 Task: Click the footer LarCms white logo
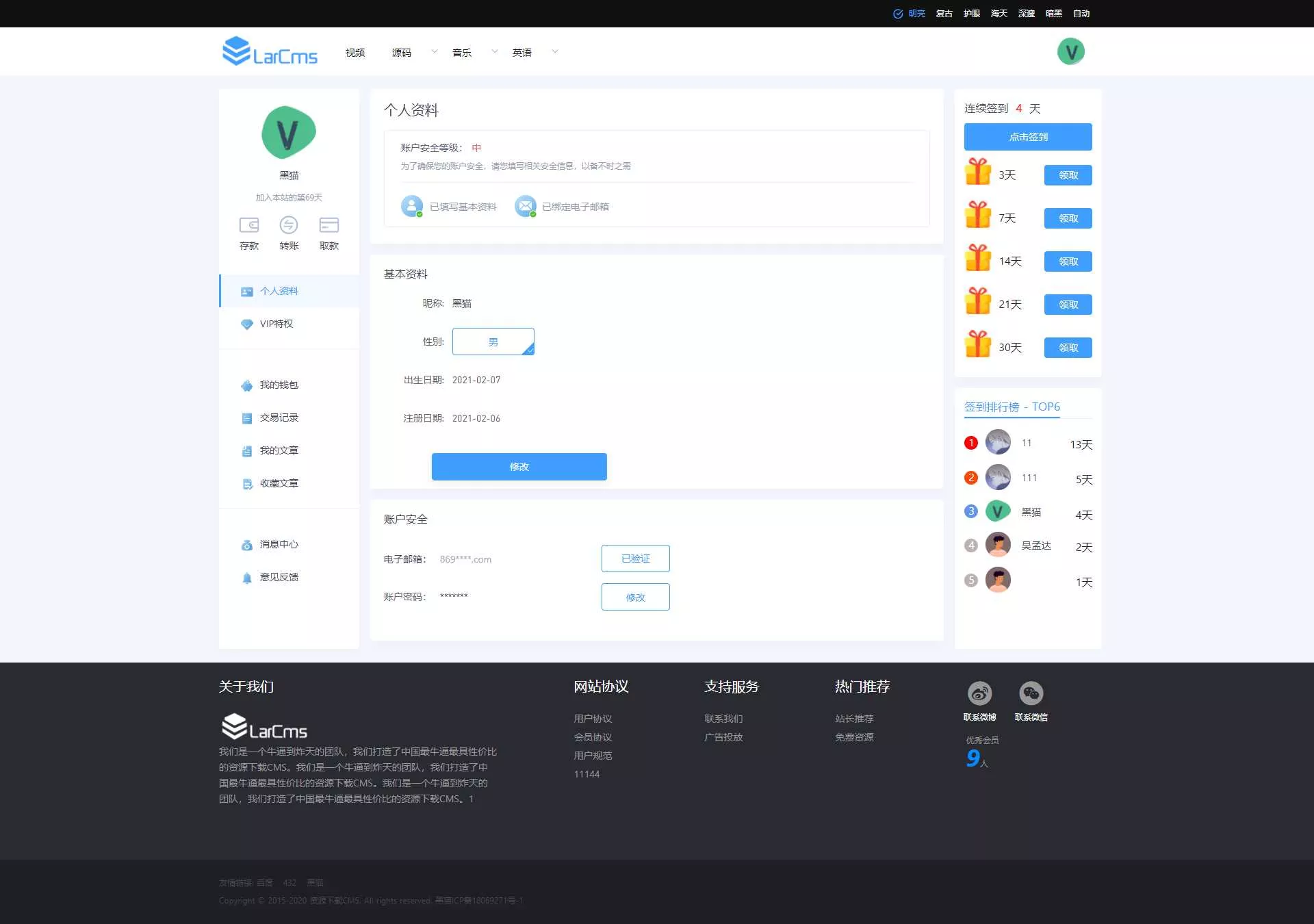tap(264, 727)
